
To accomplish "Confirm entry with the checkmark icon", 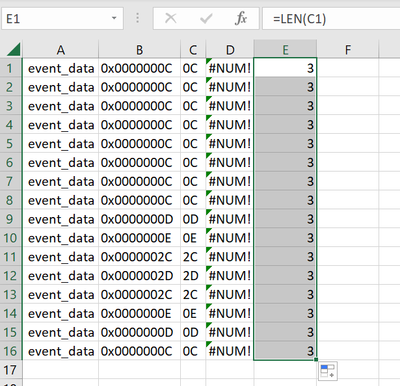I will tap(206, 19).
